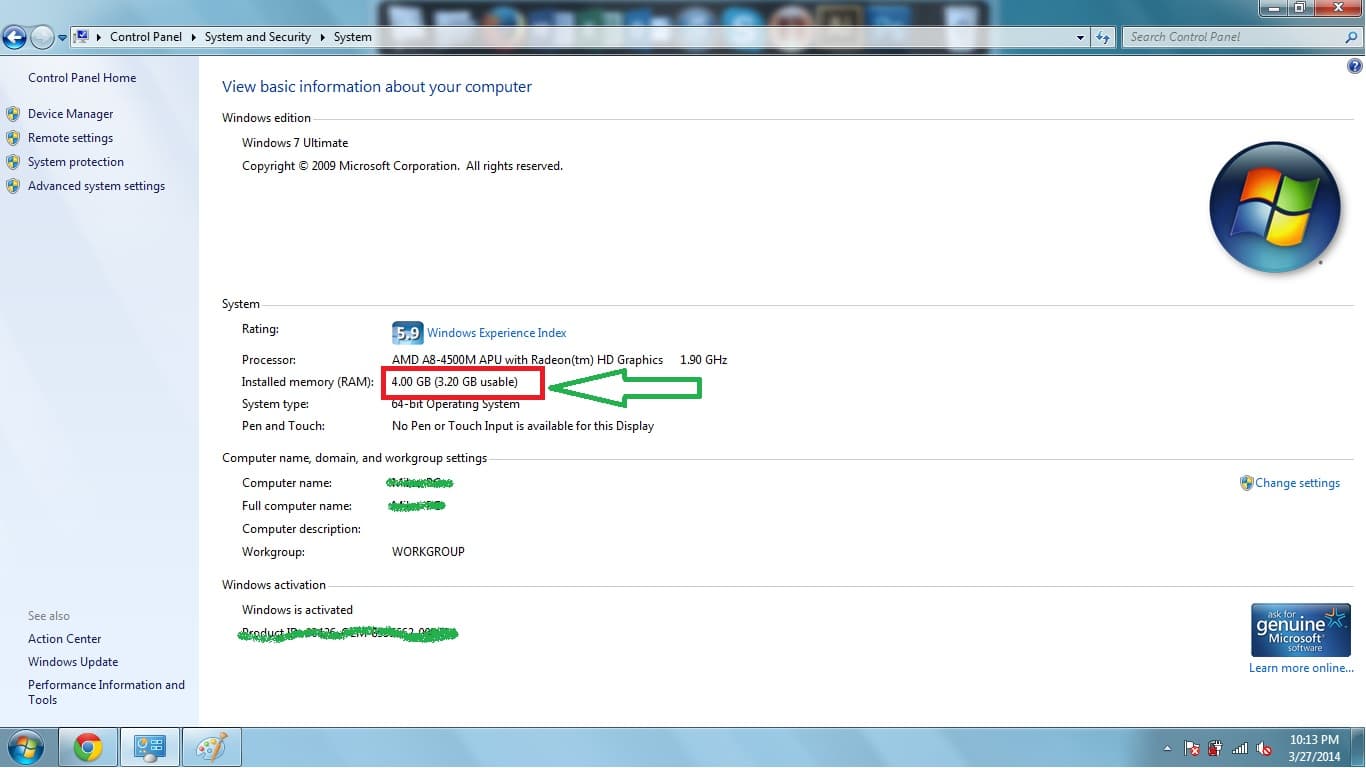This screenshot has width=1366, height=768.
Task: Click the 'WORKGROUP' value
Action: [x=428, y=552]
